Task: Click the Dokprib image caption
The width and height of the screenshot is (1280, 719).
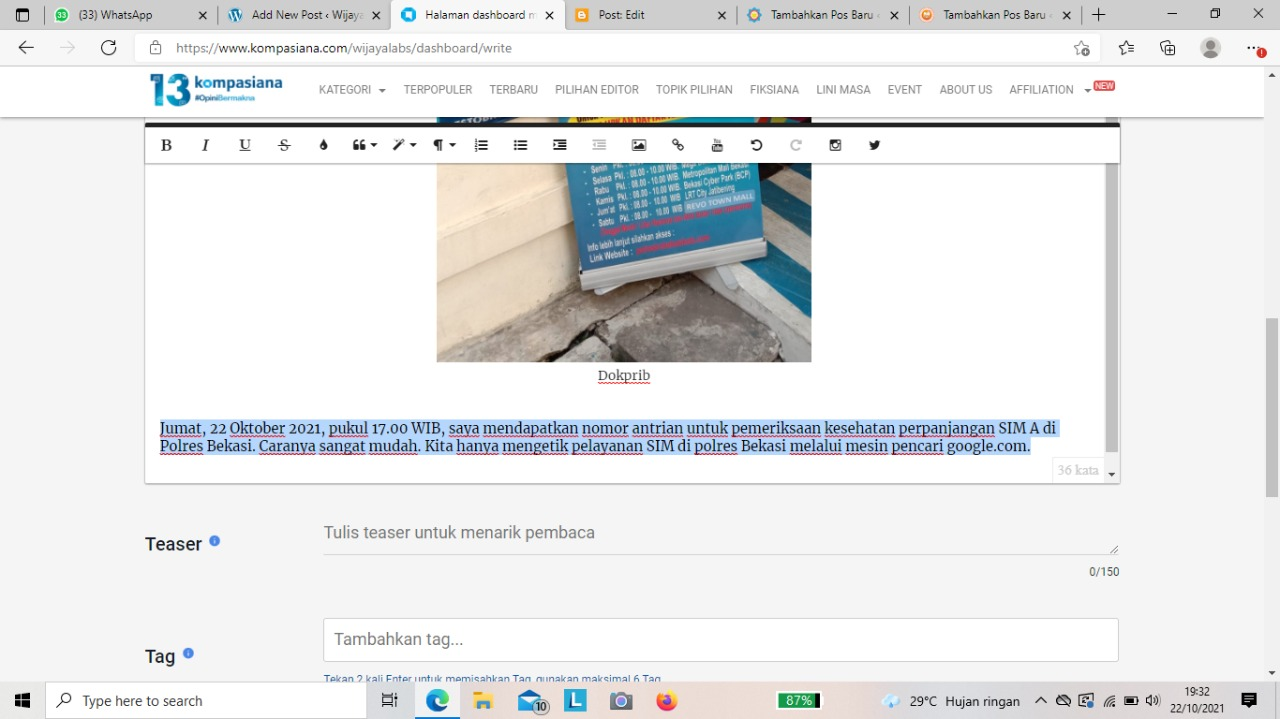Action: [x=624, y=376]
